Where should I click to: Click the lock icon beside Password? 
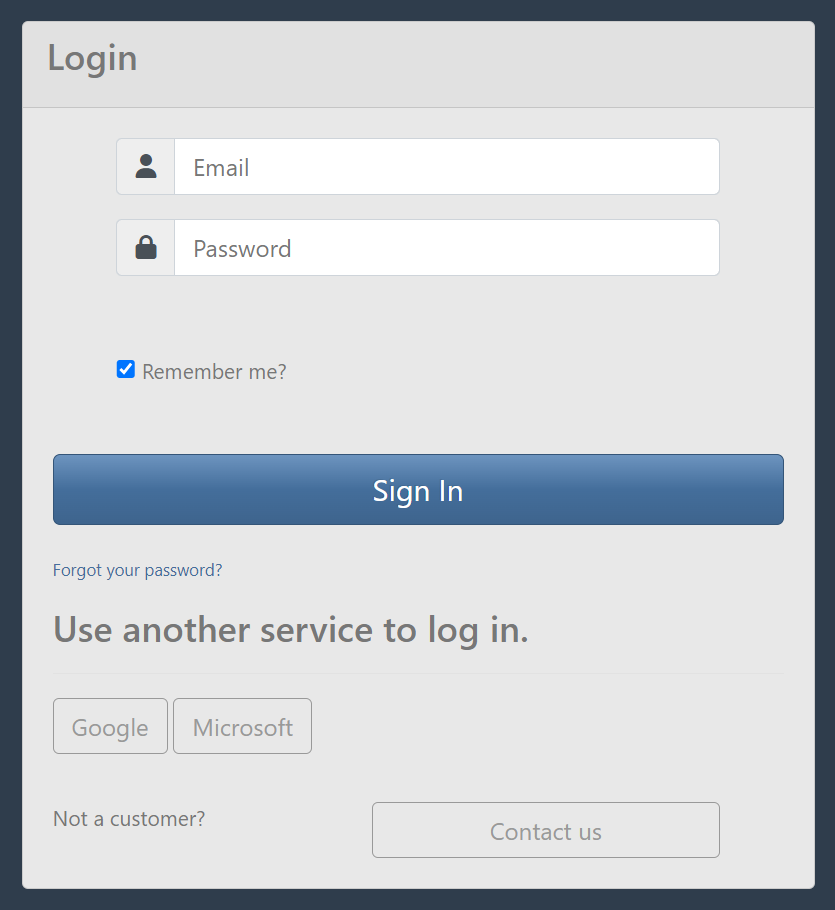click(x=146, y=248)
